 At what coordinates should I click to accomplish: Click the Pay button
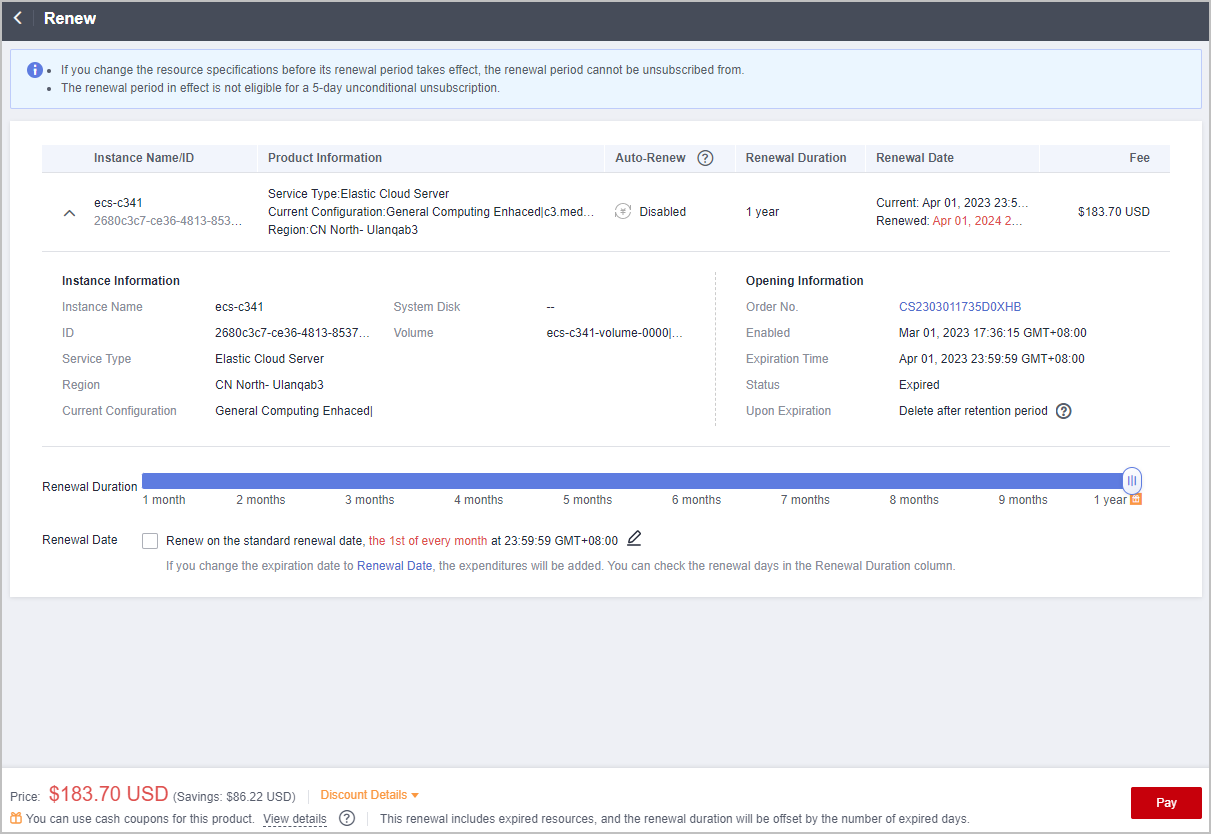click(1165, 802)
